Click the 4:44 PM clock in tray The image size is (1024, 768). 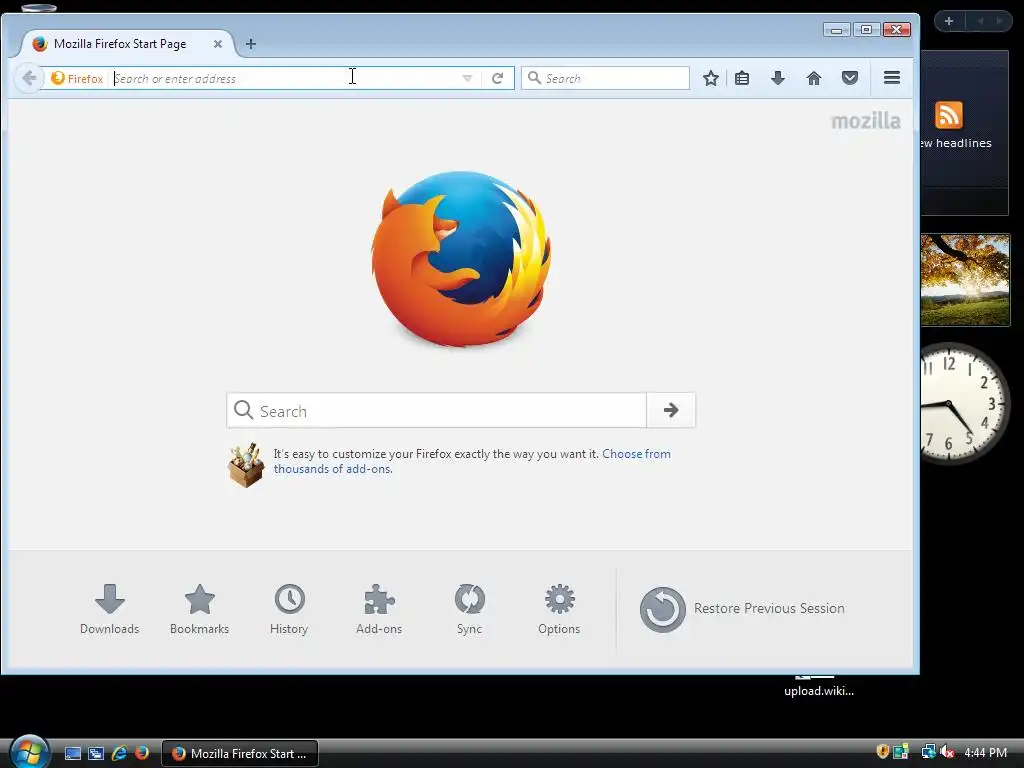(985, 752)
